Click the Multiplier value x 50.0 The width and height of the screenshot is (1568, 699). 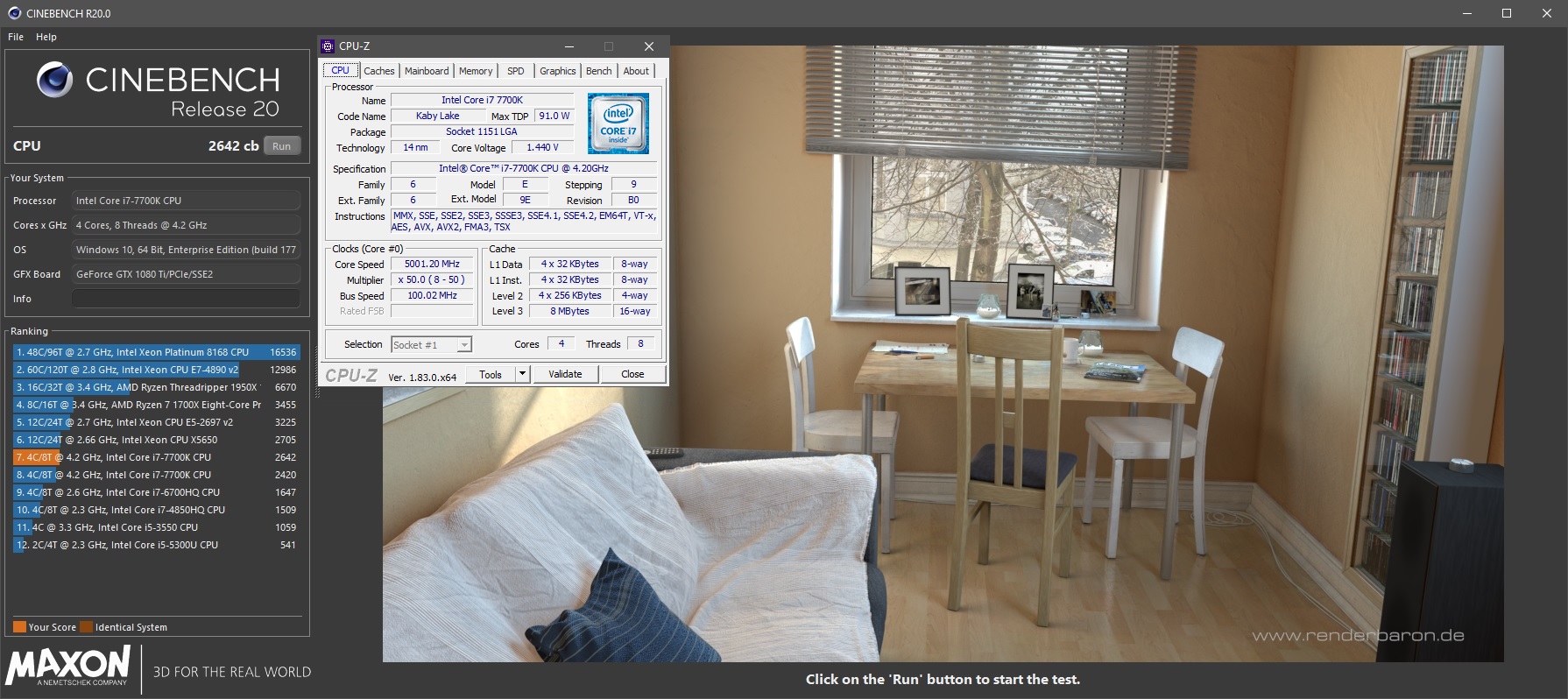pyautogui.click(x=433, y=279)
